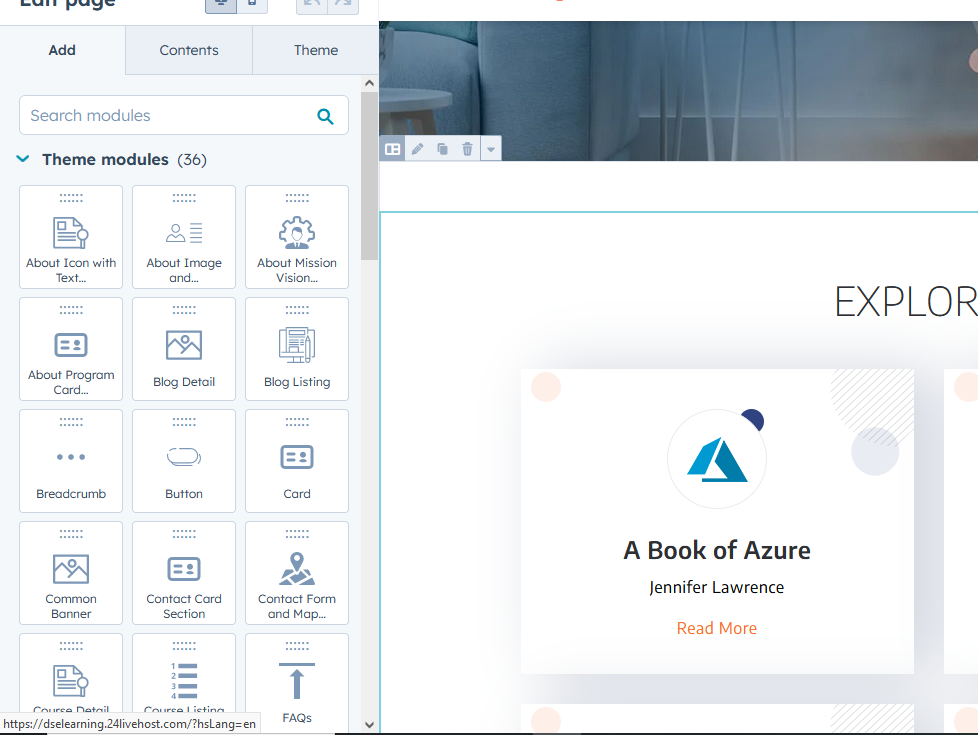Switch to the Theme tab
Screen dimensions: 980x735
[x=316, y=50]
